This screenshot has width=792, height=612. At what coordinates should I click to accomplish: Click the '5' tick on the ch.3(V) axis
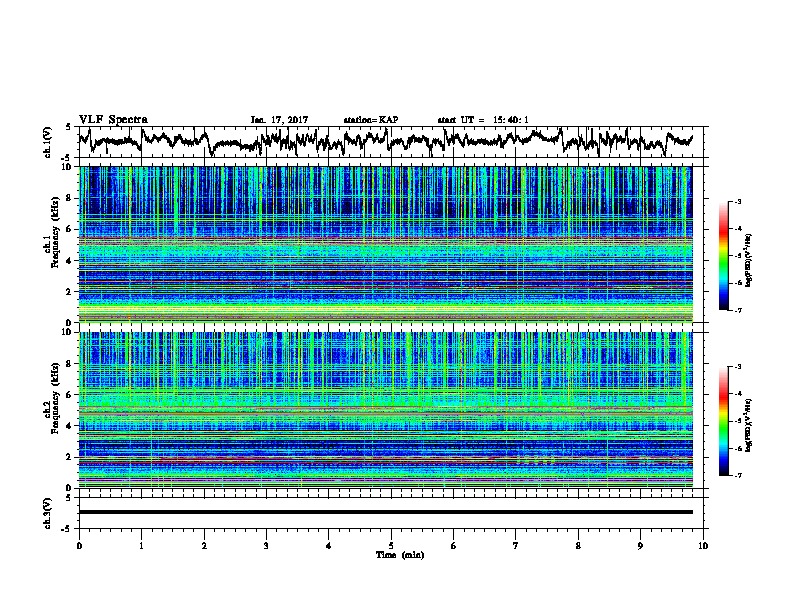[x=68, y=498]
